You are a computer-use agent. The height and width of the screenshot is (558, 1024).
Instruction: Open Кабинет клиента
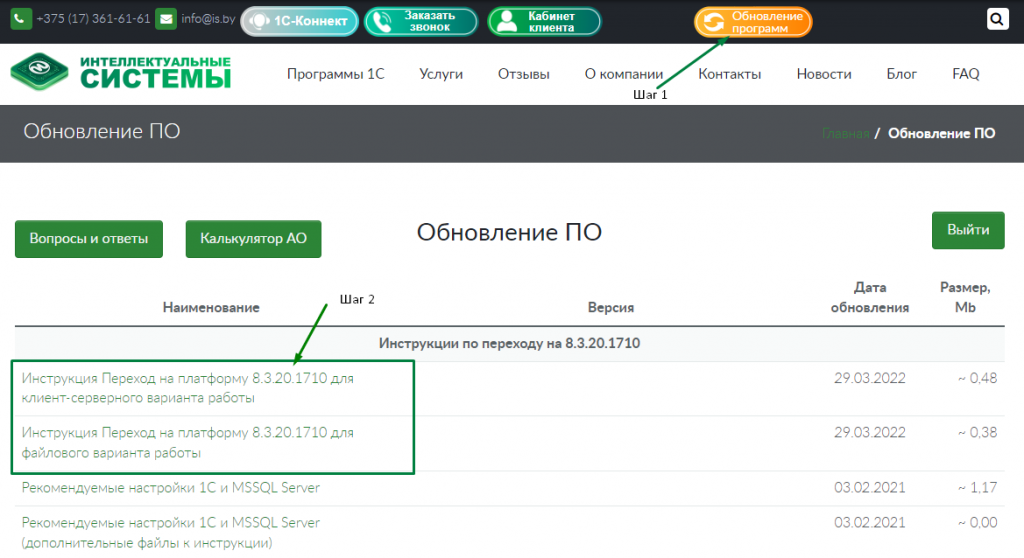point(543,22)
